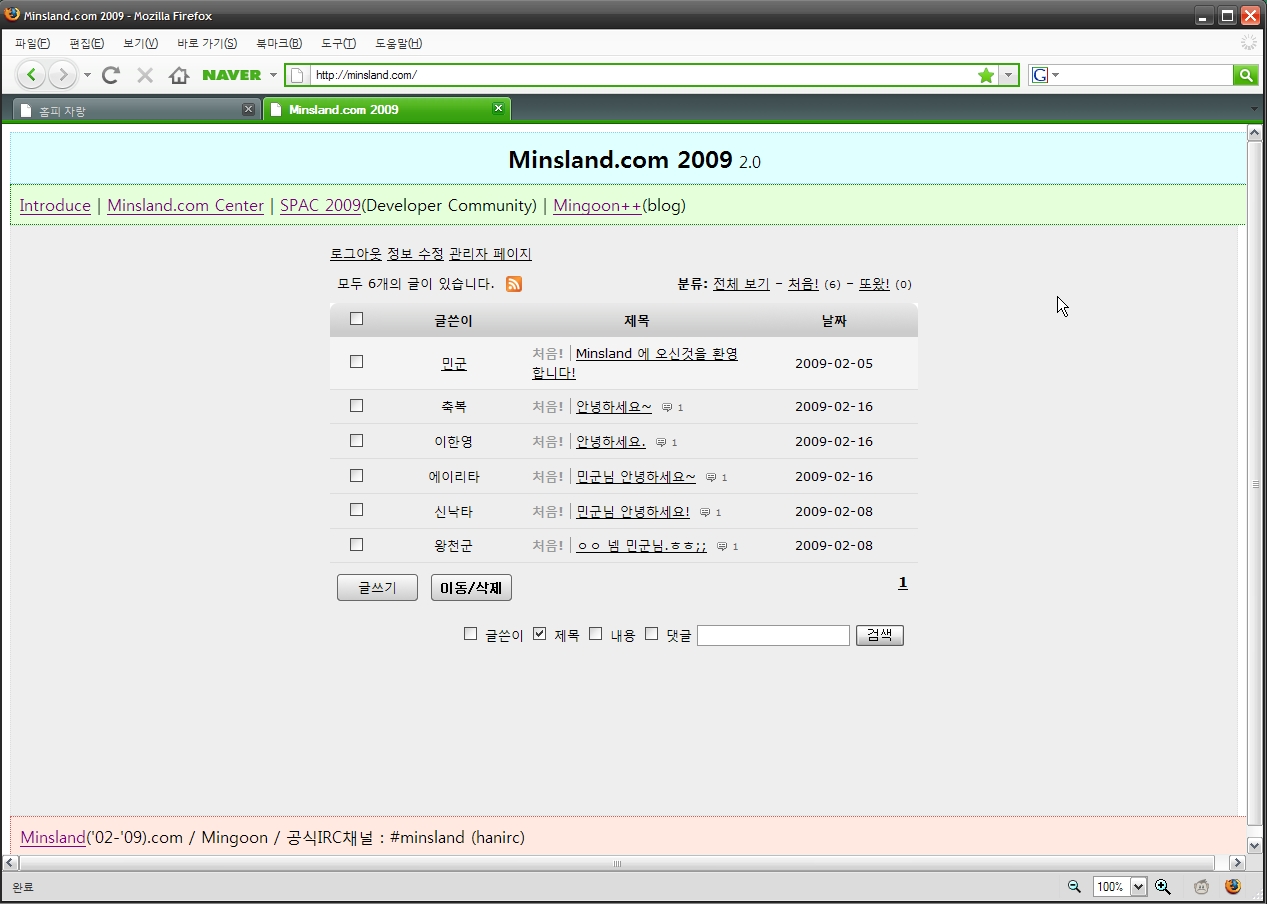Enable the 내용 search checkbox
Image resolution: width=1267 pixels, height=904 pixels.
(x=595, y=634)
